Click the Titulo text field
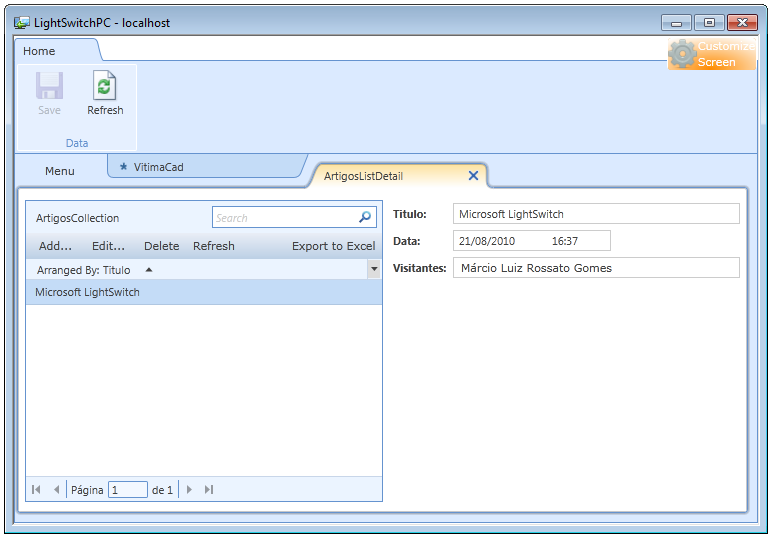Viewport: 772px width, 537px height. [596, 214]
